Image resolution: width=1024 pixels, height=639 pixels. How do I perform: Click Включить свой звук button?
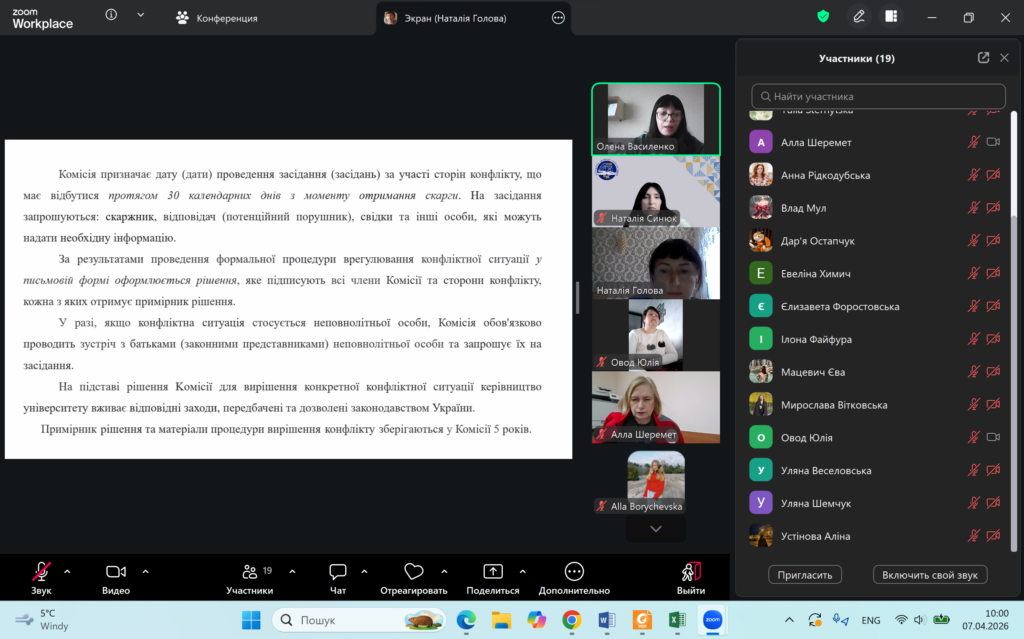click(x=930, y=575)
